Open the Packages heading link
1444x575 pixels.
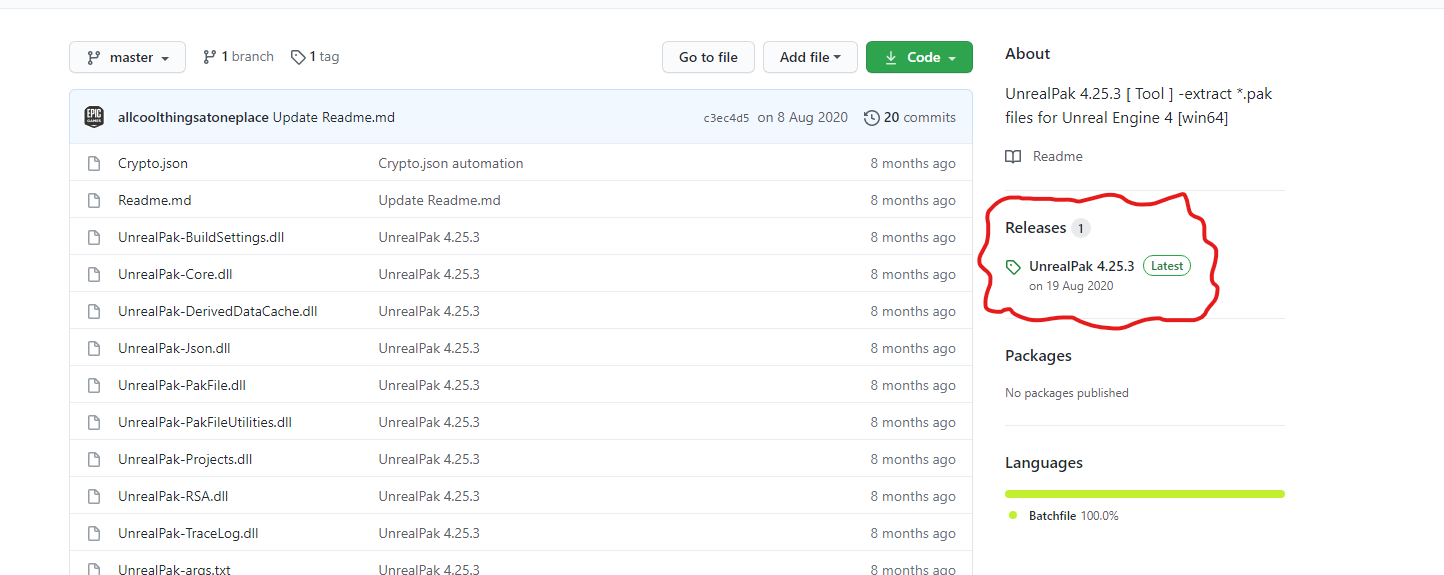coord(1038,356)
